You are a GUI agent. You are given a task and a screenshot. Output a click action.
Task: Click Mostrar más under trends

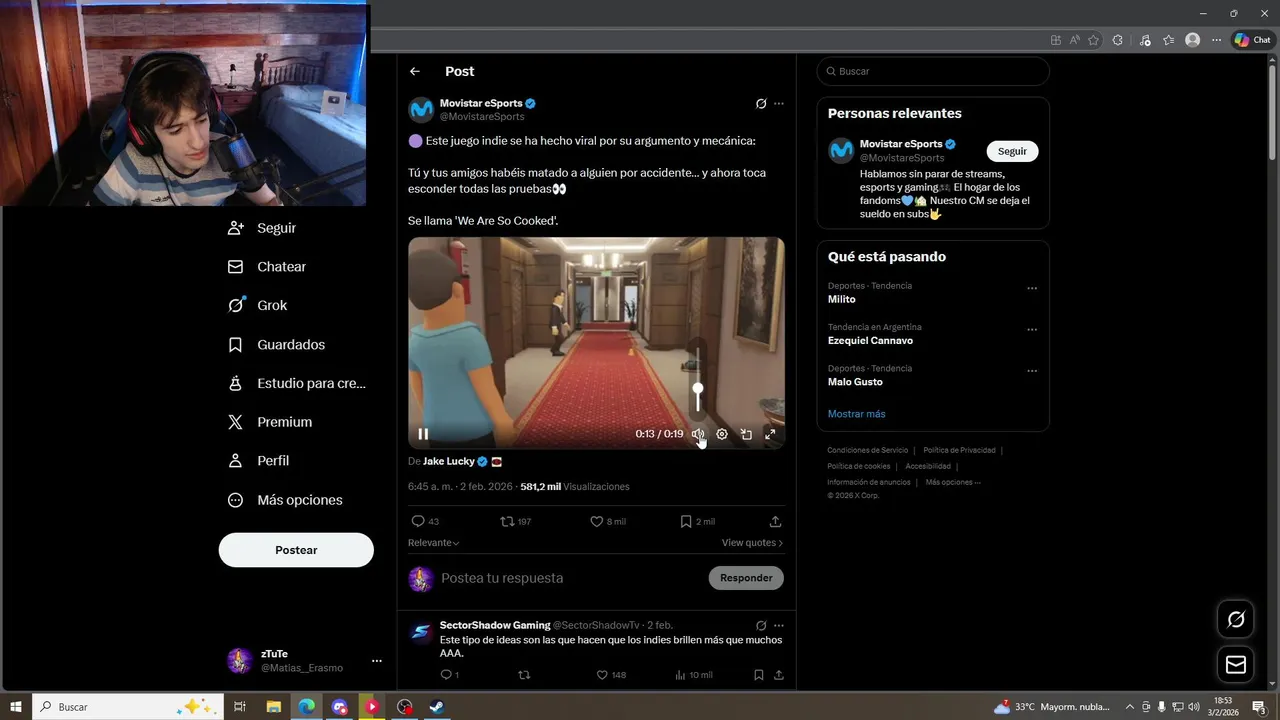pyautogui.click(x=856, y=414)
